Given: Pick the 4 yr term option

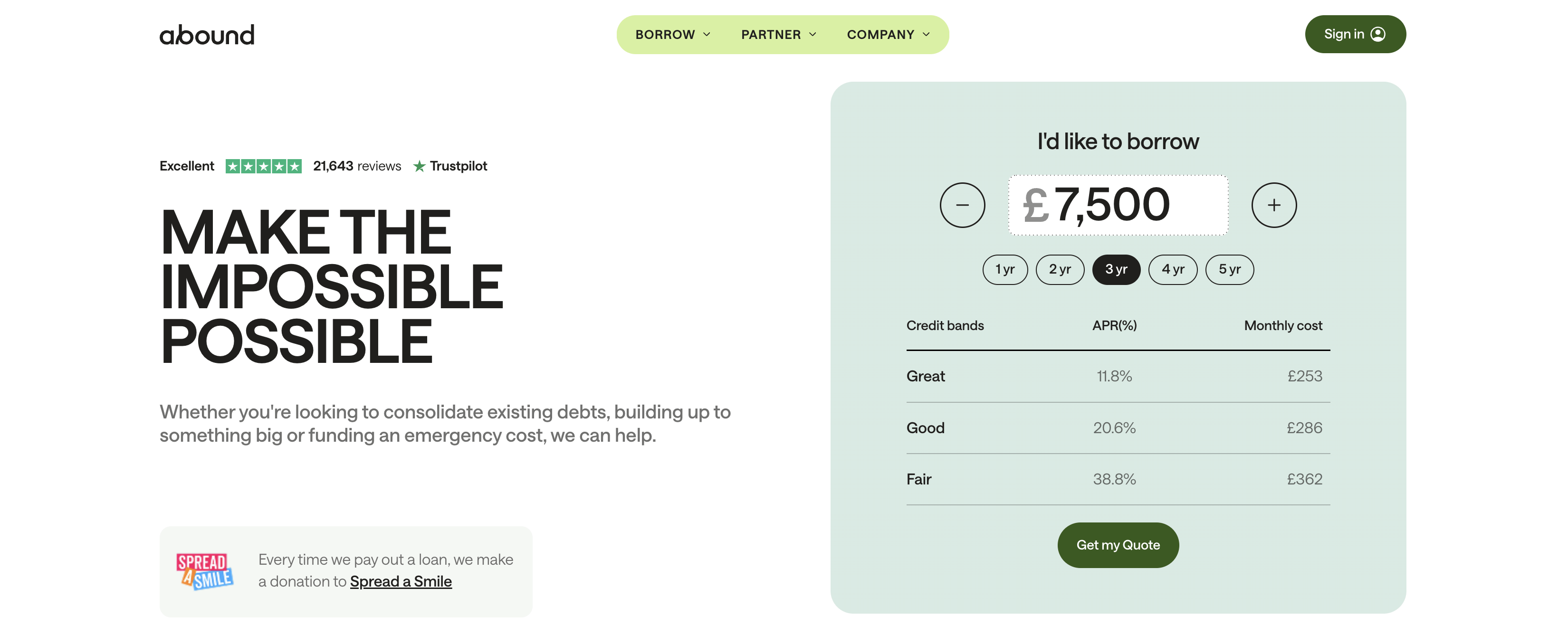Looking at the screenshot, I should tap(1172, 269).
